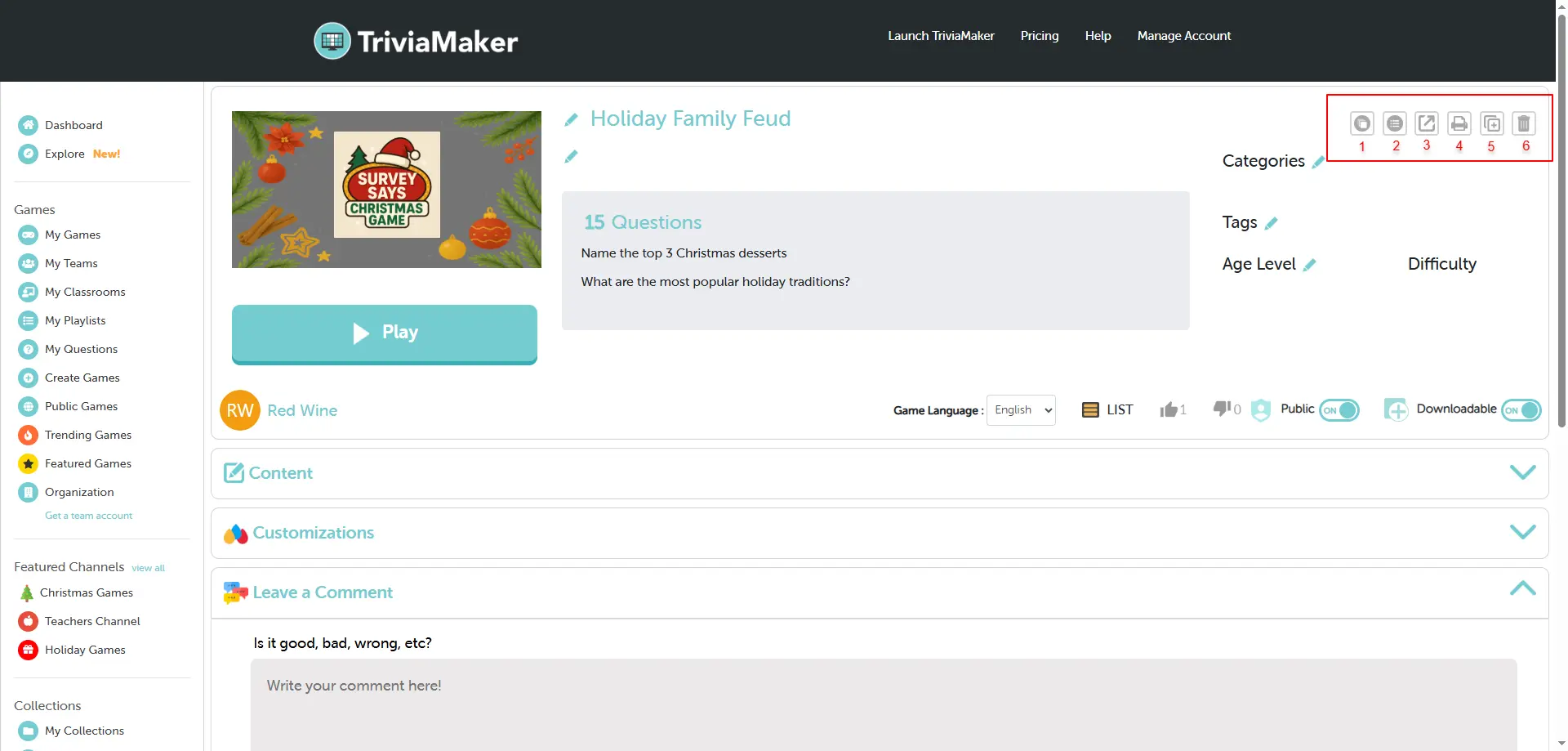Open the Game Language dropdown
This screenshot has width=1568, height=751.
(1021, 410)
